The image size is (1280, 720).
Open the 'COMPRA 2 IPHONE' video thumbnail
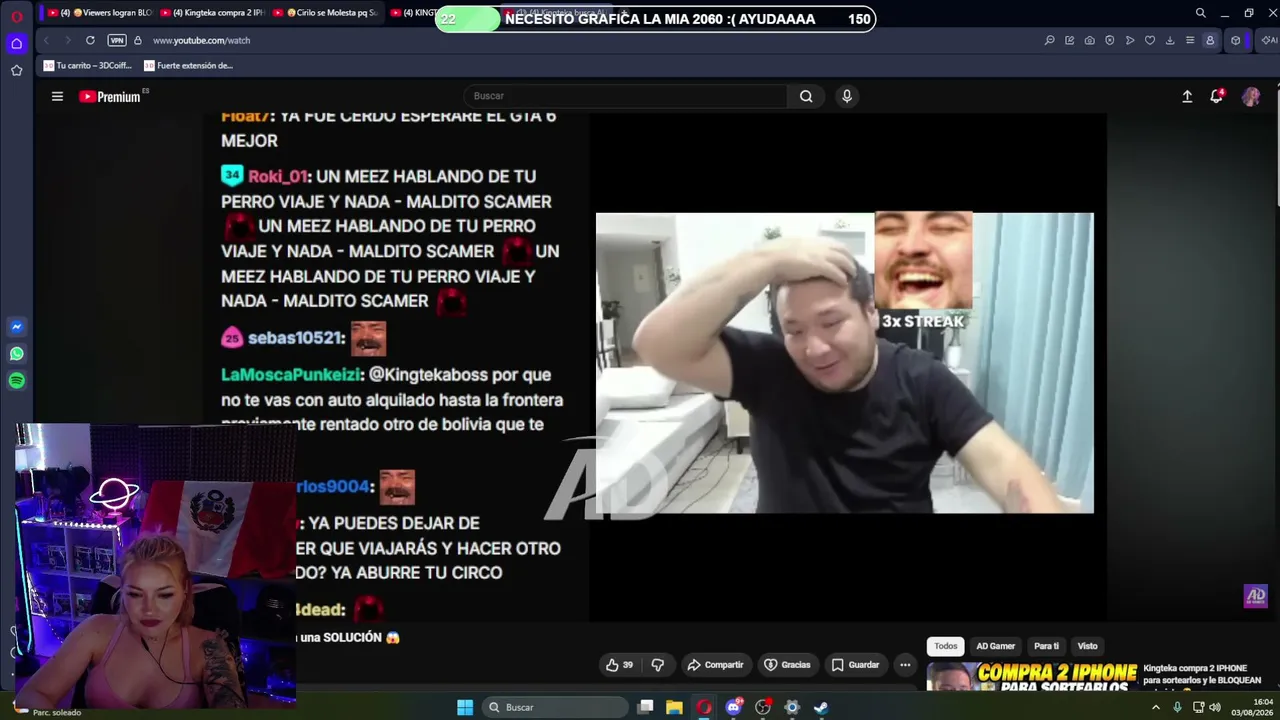1032,677
